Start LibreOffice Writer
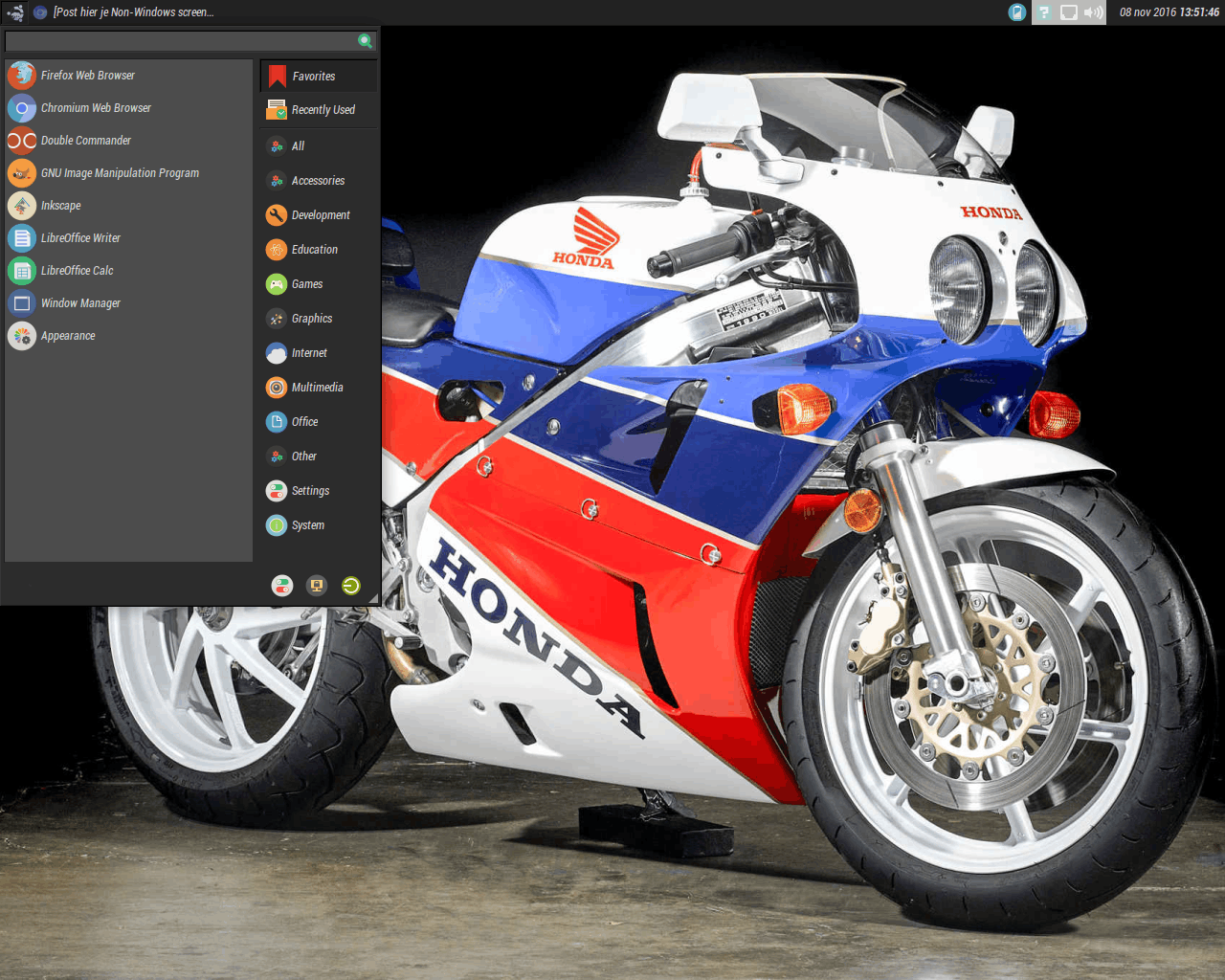Image resolution: width=1225 pixels, height=980 pixels. click(x=128, y=238)
